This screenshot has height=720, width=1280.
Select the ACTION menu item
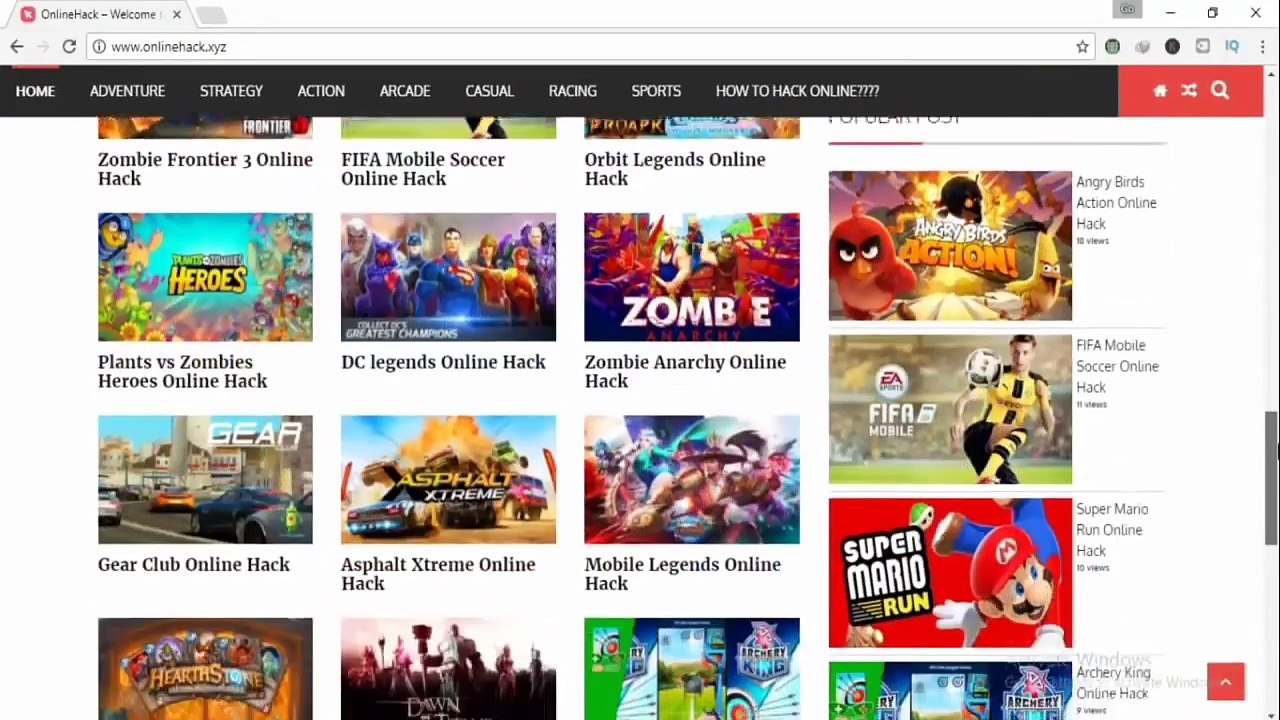(x=321, y=91)
